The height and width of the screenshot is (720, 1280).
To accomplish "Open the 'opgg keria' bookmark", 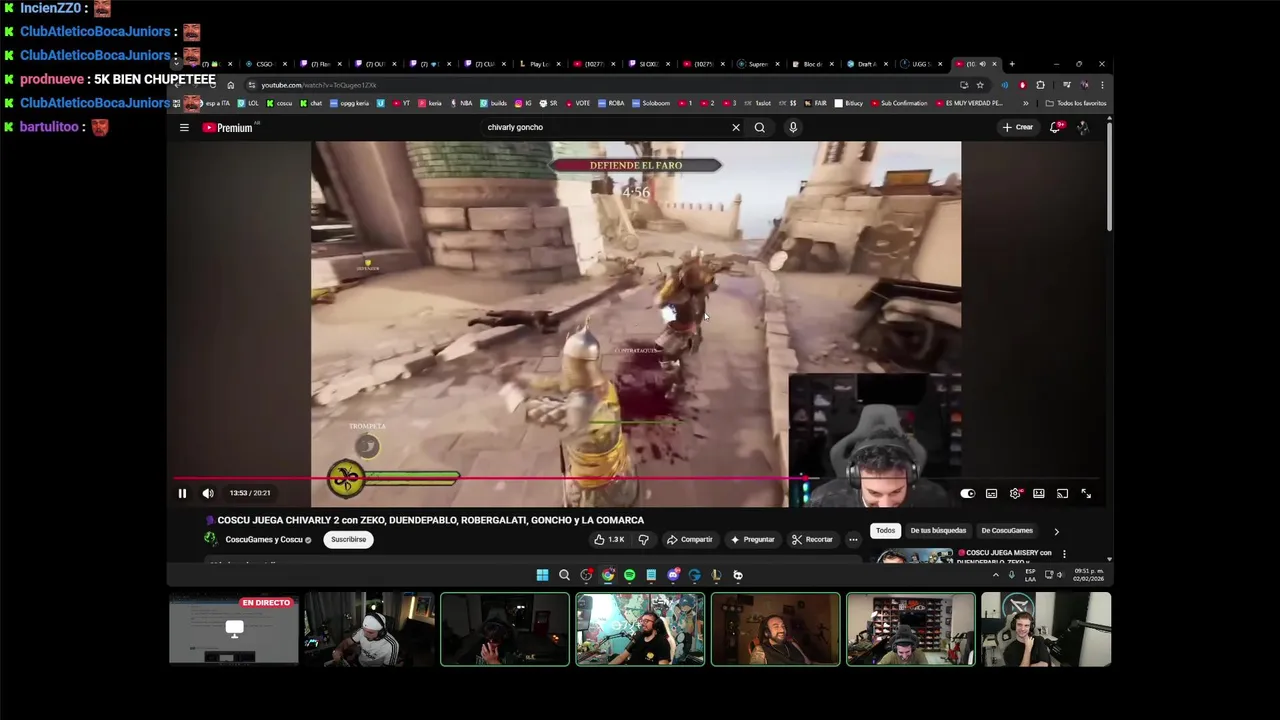I will coord(349,103).
